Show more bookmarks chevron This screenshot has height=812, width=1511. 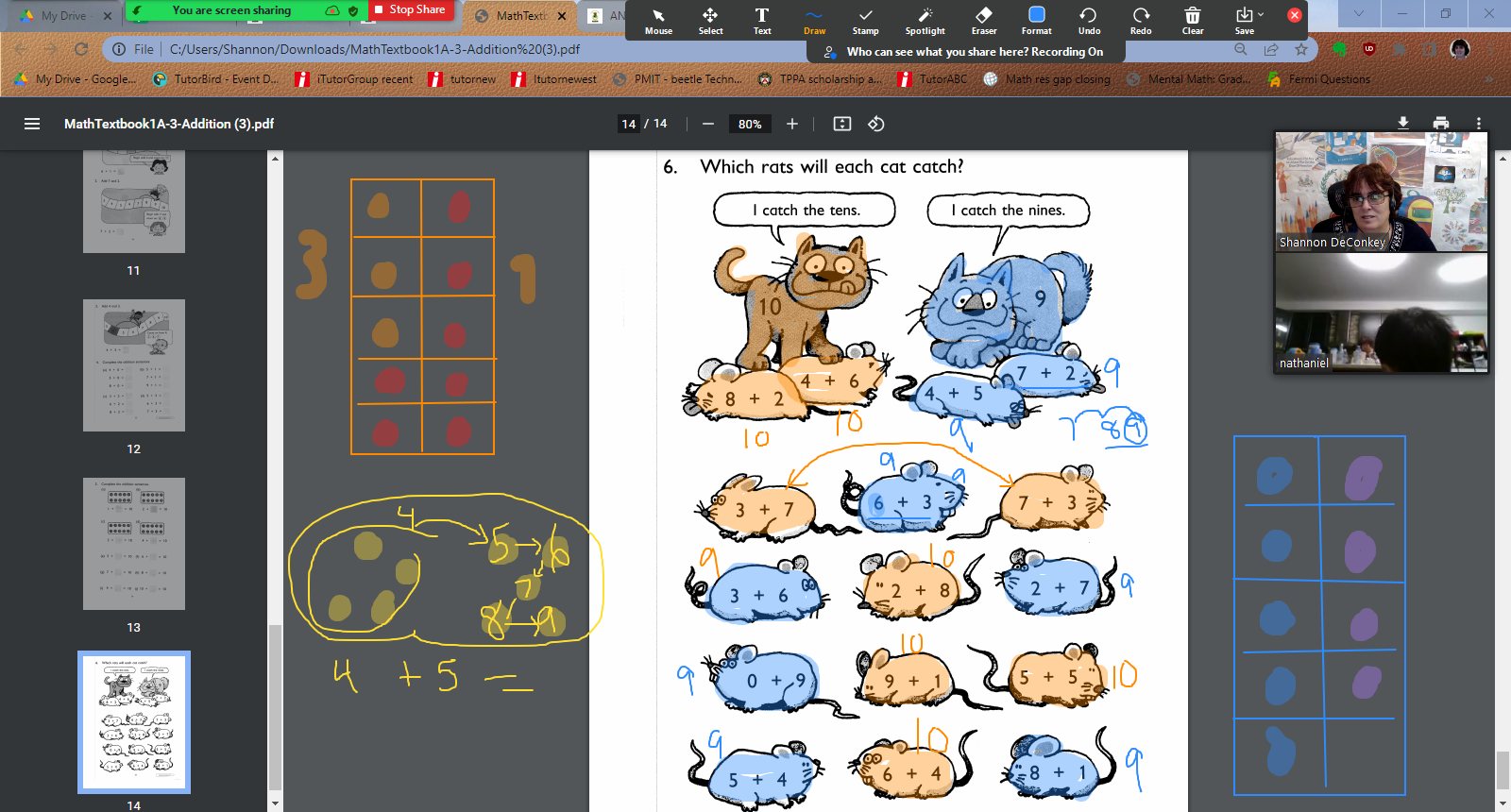(1489, 79)
